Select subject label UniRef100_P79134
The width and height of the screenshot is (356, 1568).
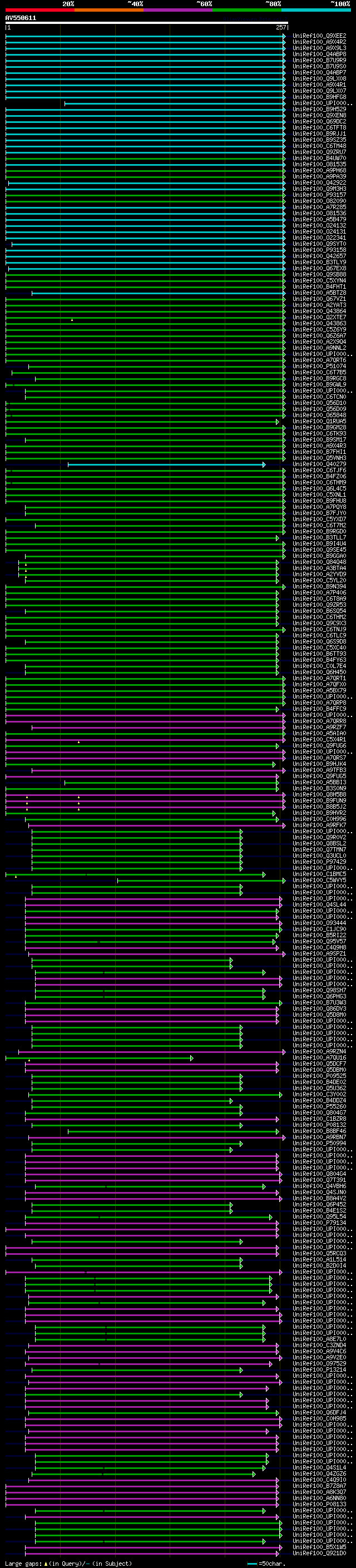coord(319,1223)
